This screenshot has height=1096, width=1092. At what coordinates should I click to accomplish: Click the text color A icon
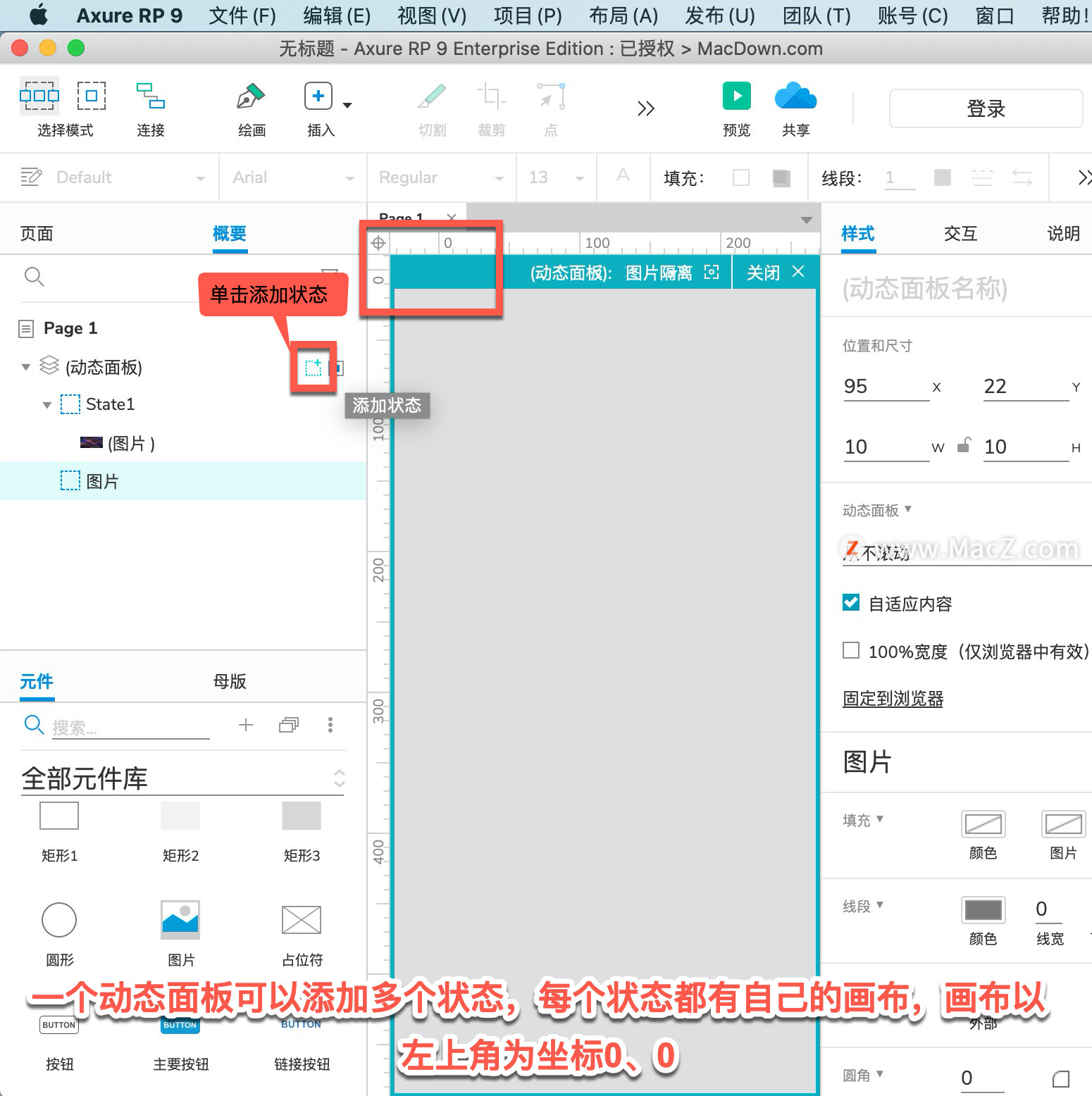(x=623, y=175)
